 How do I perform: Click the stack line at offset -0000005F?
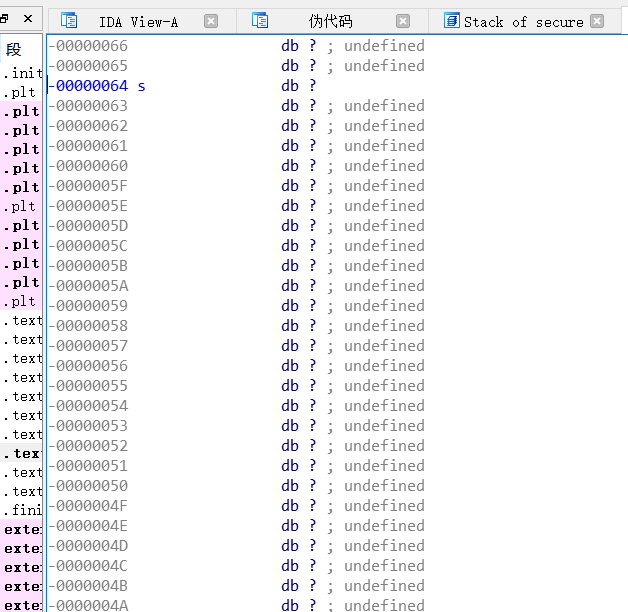click(90, 186)
